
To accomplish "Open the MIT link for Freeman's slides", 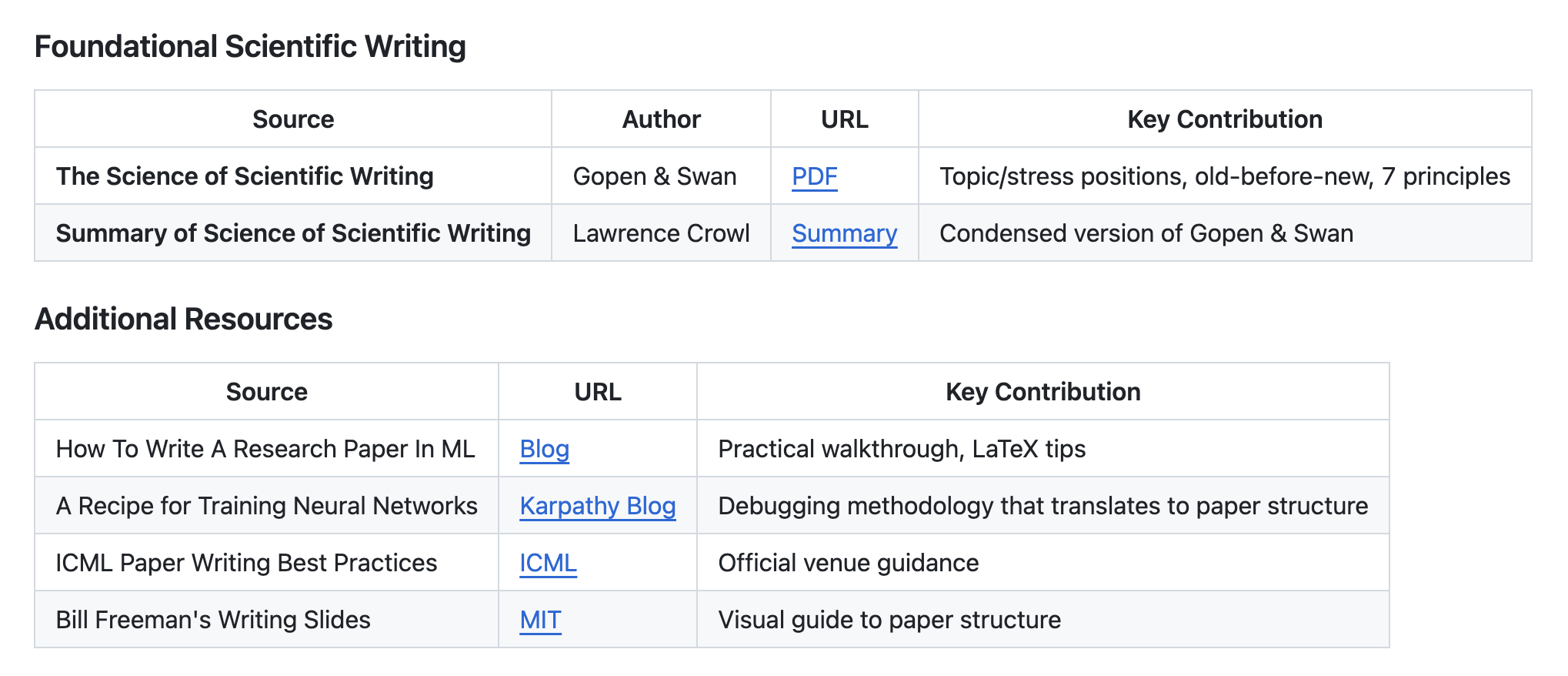I will 540,620.
